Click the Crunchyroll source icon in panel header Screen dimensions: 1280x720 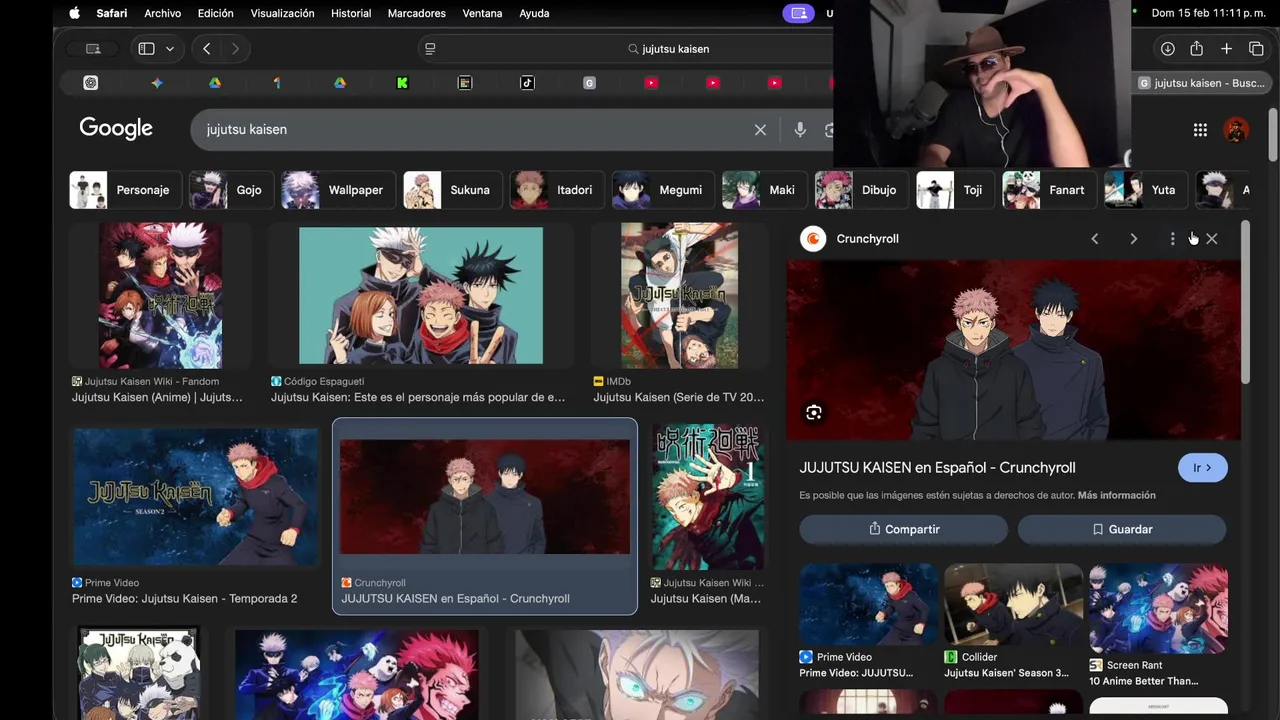click(x=813, y=239)
